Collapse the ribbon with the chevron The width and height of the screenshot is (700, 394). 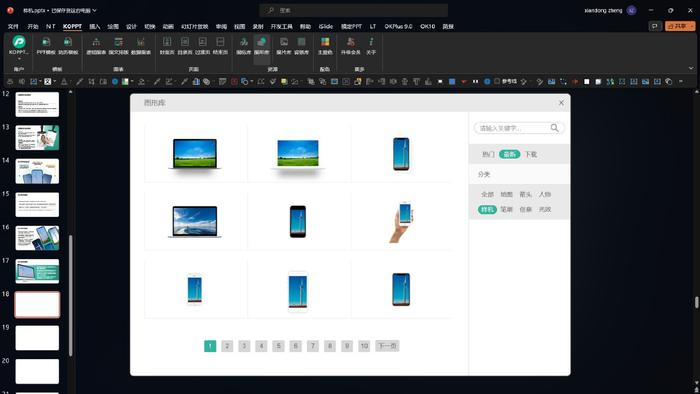click(691, 68)
